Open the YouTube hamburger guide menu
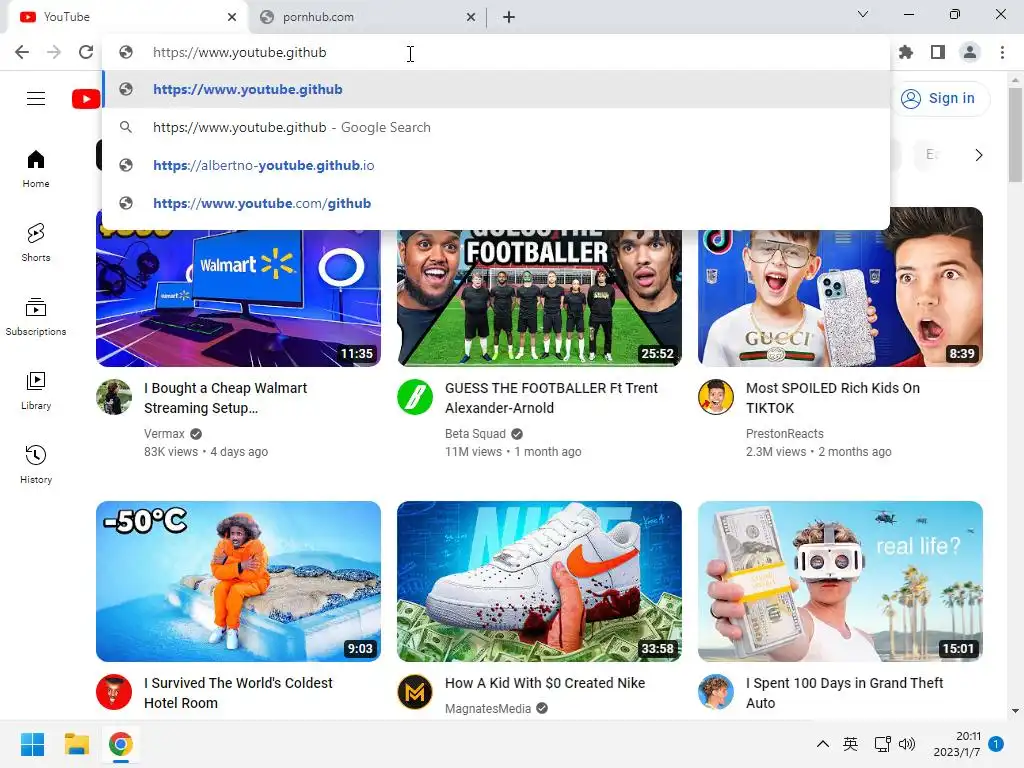Screen dimensions: 1024x768 coord(36,99)
